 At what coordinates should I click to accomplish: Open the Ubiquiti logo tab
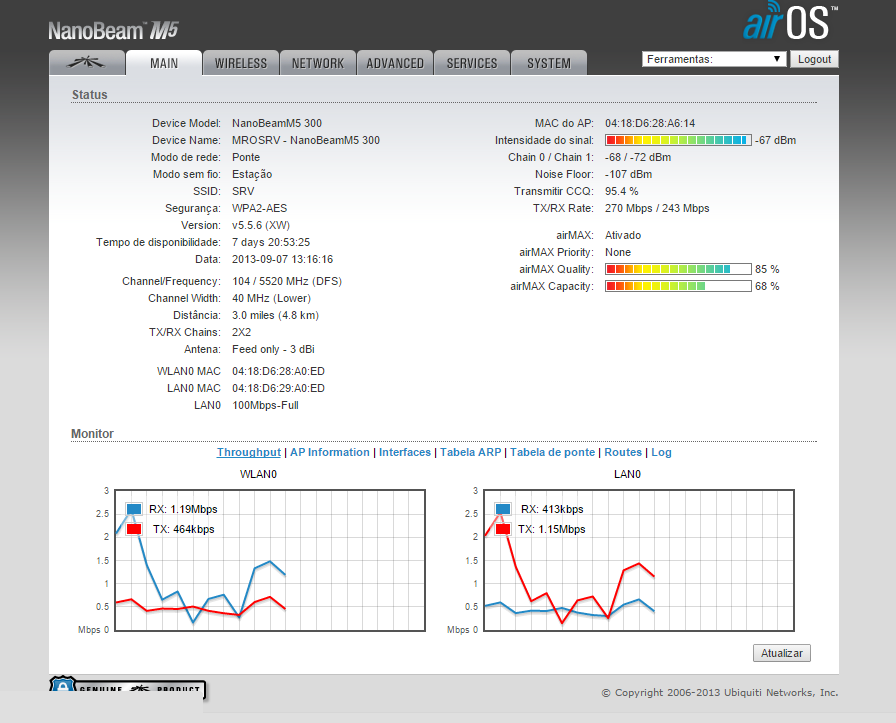point(87,63)
